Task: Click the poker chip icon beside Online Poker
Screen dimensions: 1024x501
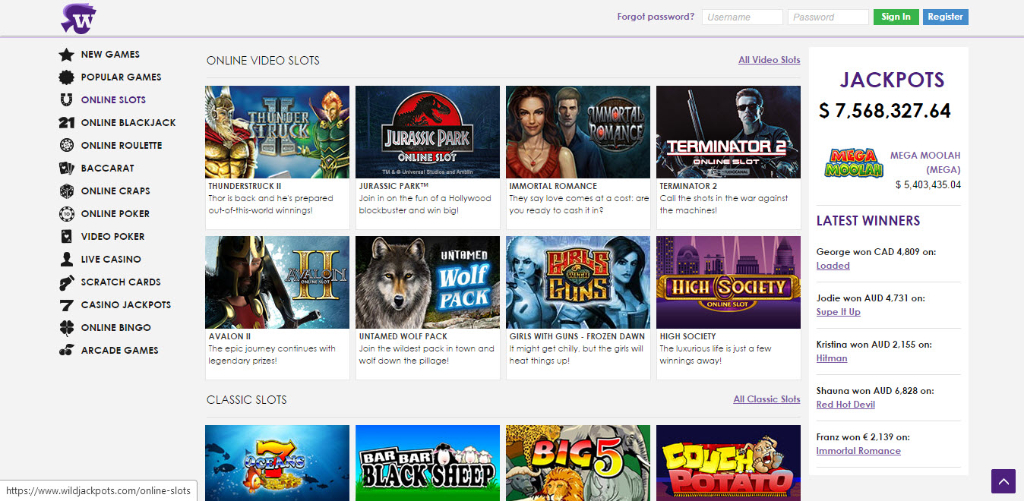Action: coord(66,214)
